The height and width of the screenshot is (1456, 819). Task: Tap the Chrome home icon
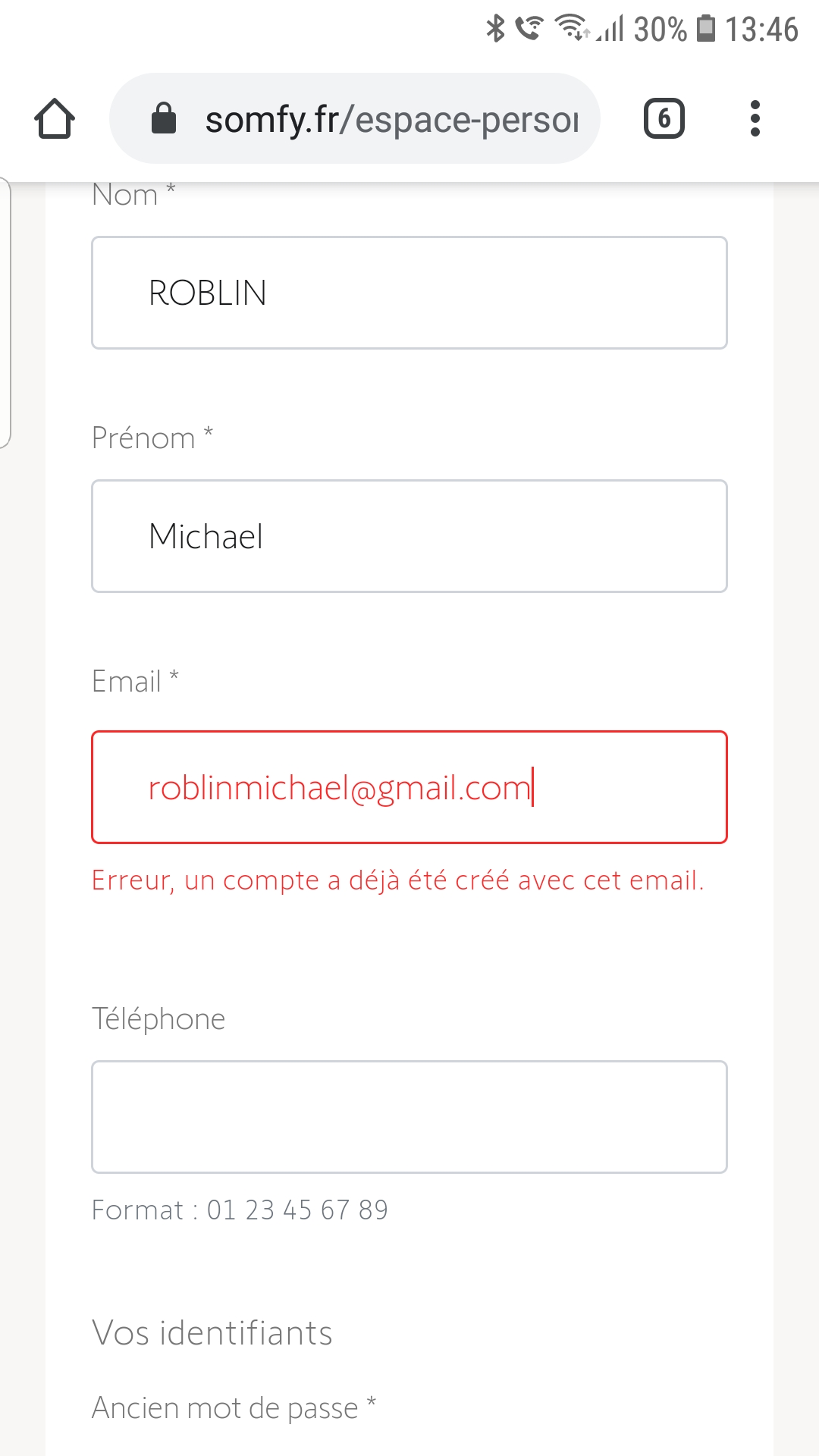click(x=55, y=119)
